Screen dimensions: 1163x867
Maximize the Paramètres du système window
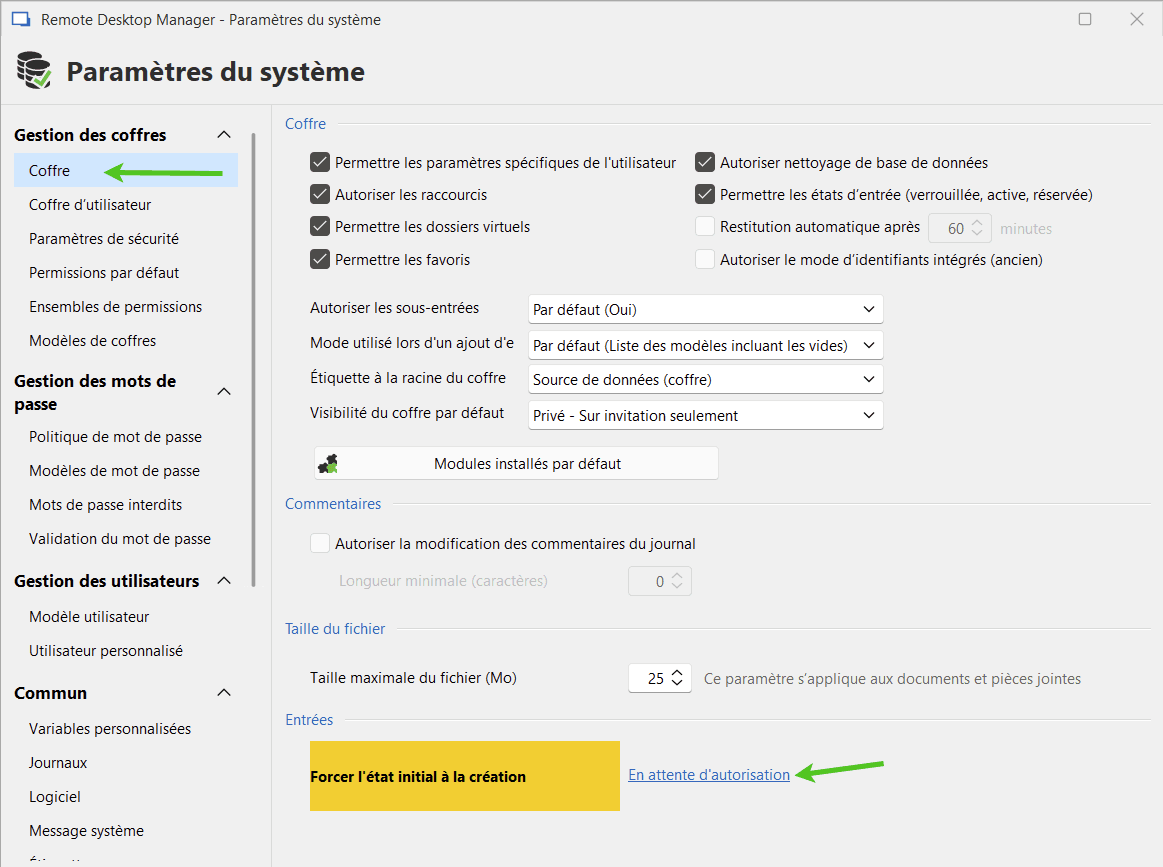click(1085, 20)
